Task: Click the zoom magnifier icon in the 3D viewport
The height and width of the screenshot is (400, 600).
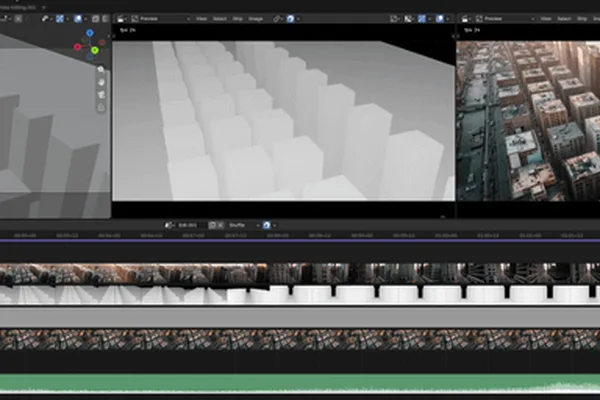Action: pyautogui.click(x=101, y=69)
